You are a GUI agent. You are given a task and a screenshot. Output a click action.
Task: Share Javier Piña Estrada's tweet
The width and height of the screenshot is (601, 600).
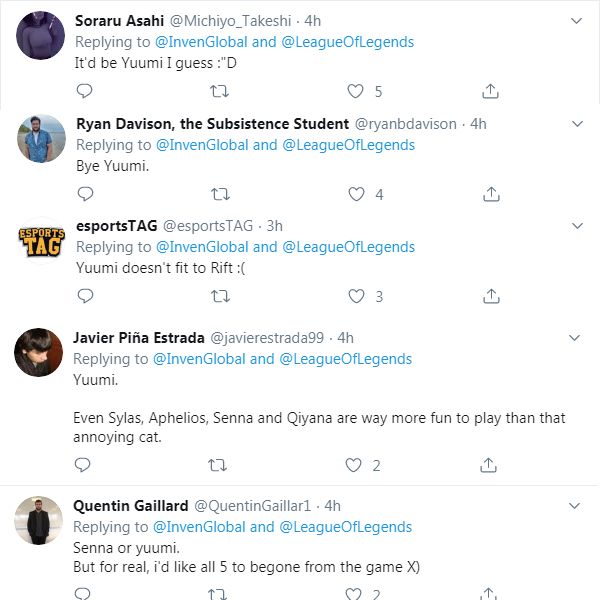[x=488, y=465]
